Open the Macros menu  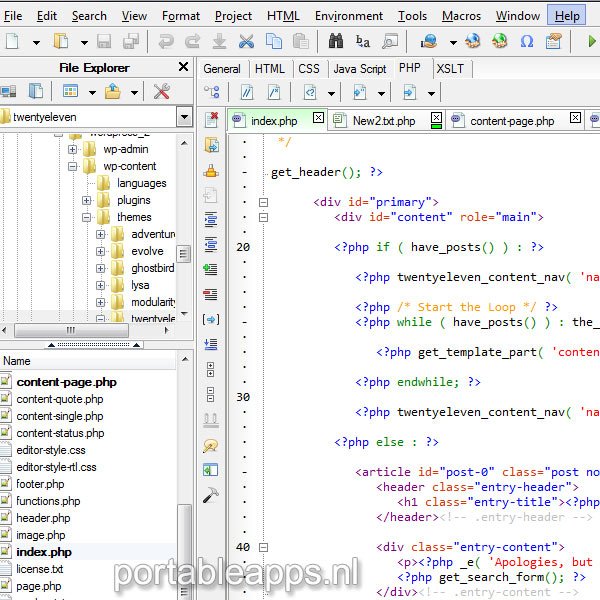tap(461, 16)
